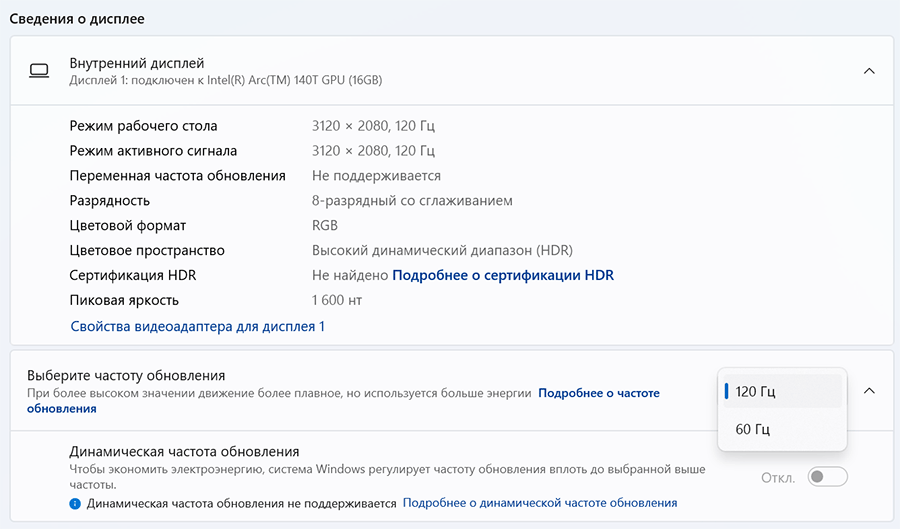Click the Динамическая частота обновления title
Image resolution: width=900 pixels, height=529 pixels.
[x=184, y=452]
